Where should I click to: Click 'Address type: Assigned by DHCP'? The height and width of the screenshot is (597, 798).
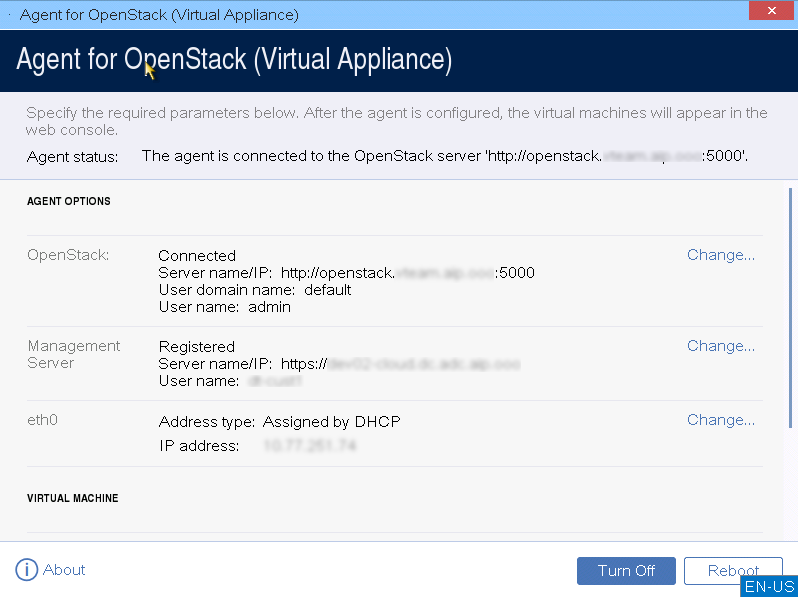[x=279, y=421]
